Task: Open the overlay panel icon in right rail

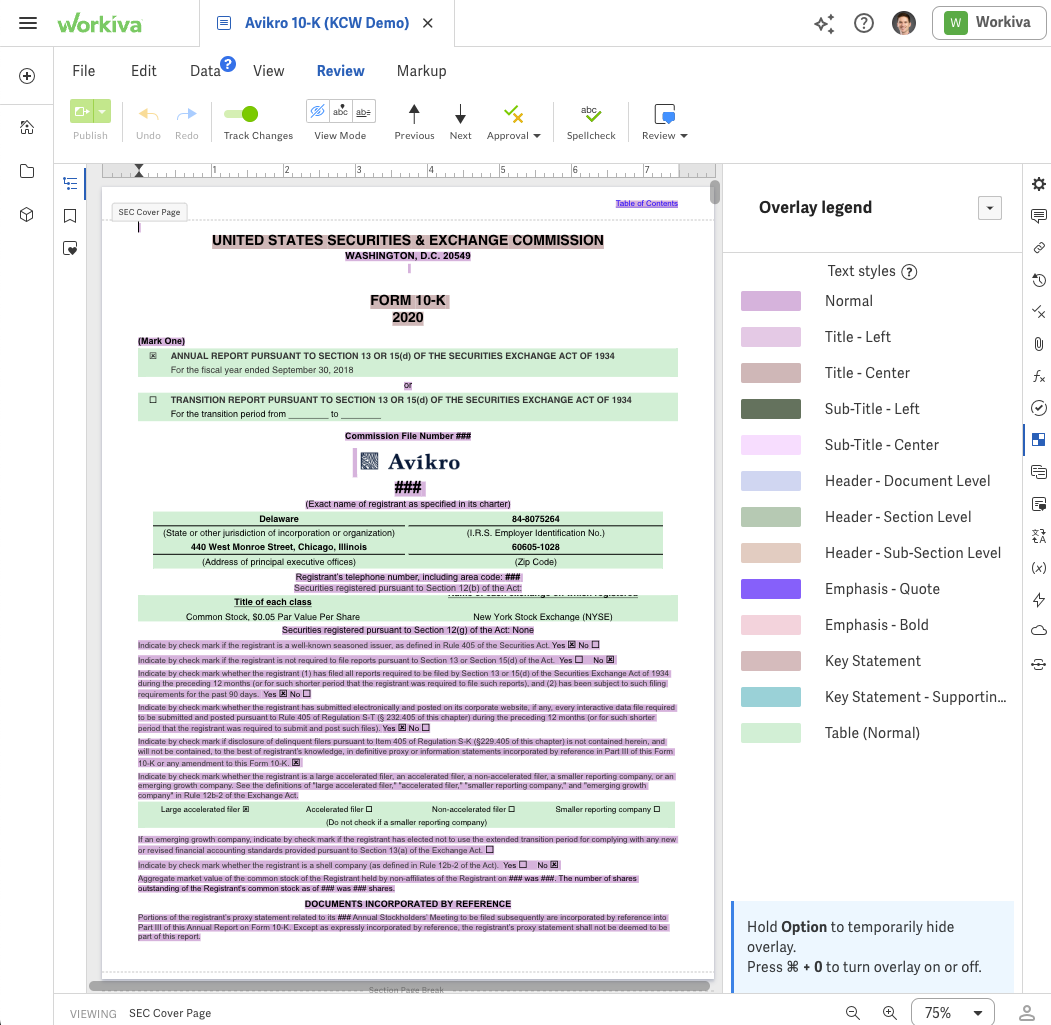Action: [x=1038, y=440]
